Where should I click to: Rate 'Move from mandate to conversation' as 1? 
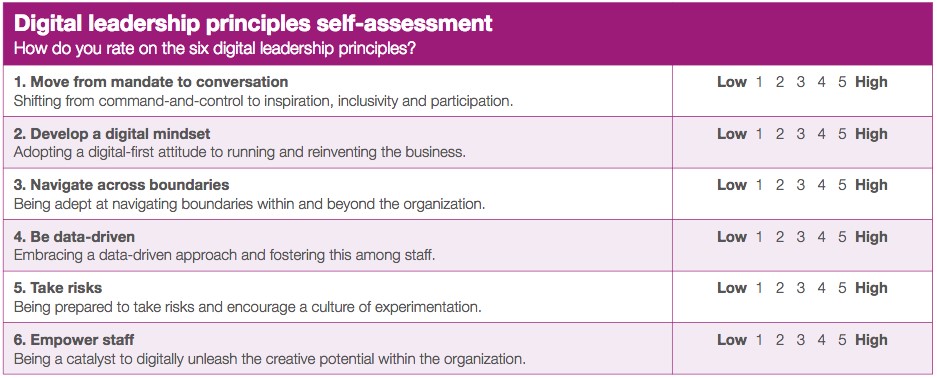click(759, 82)
